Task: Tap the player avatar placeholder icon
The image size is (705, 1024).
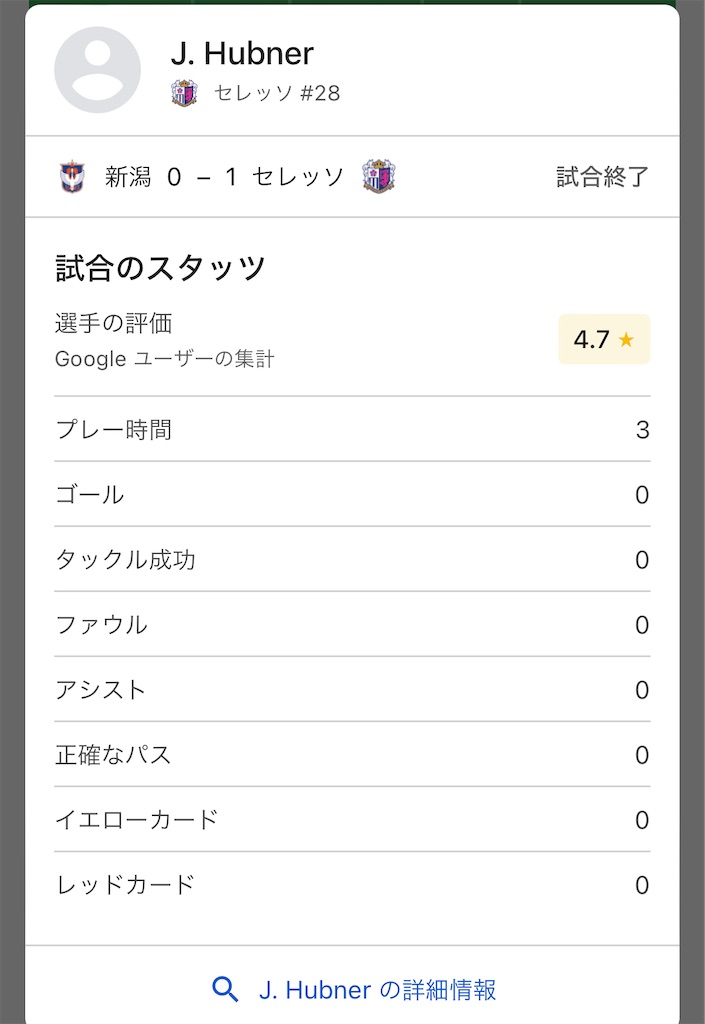Action: 97,70
